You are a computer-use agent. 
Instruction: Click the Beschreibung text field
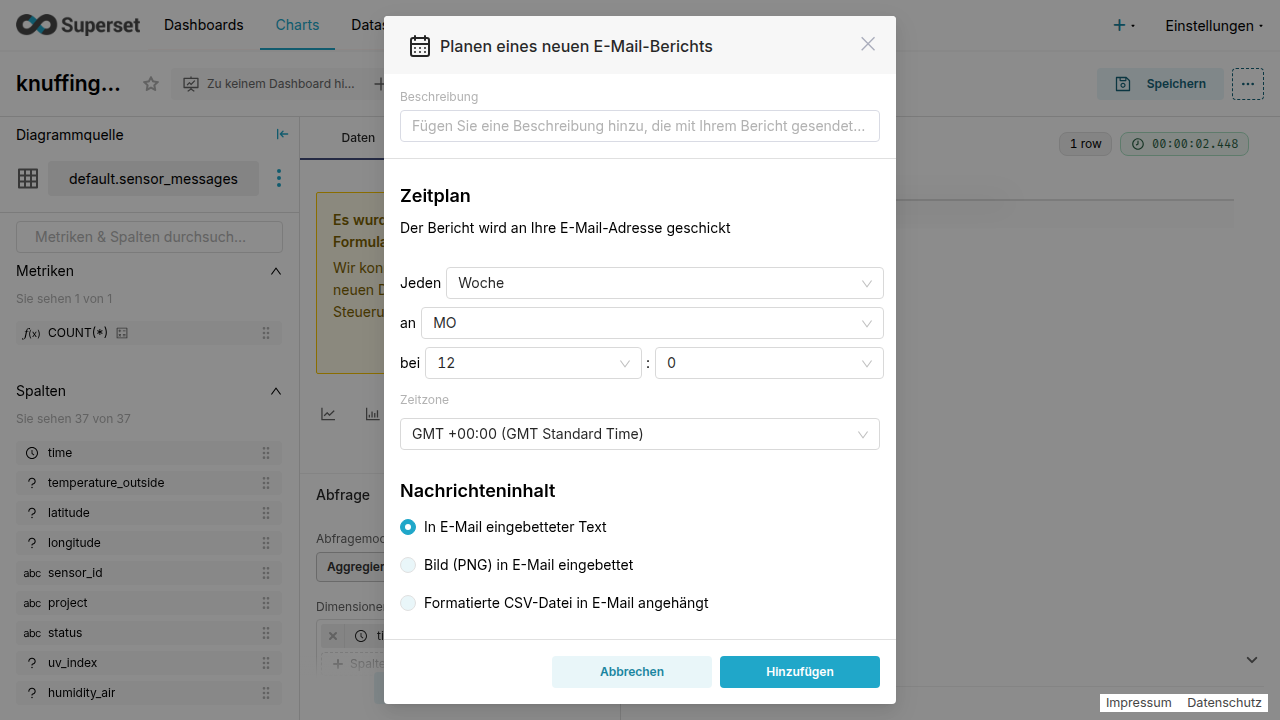(639, 126)
